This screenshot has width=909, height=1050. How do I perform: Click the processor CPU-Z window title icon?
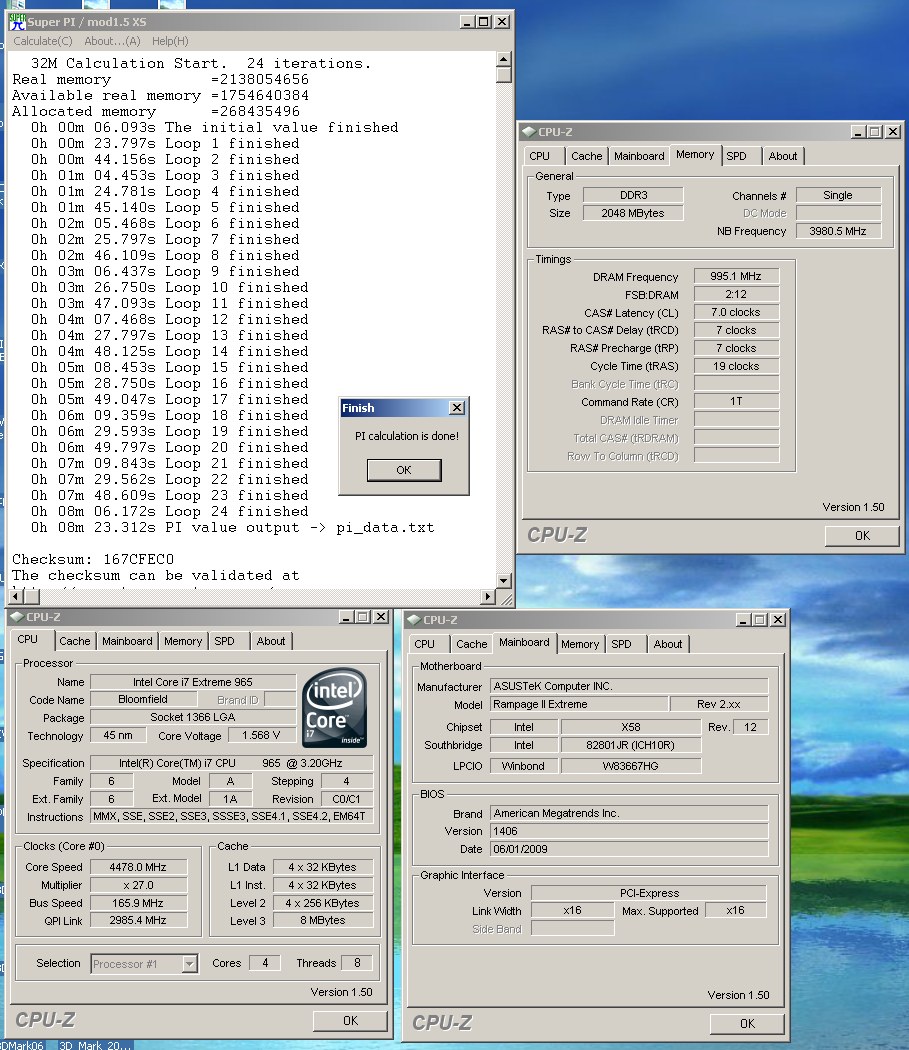(x=17, y=617)
